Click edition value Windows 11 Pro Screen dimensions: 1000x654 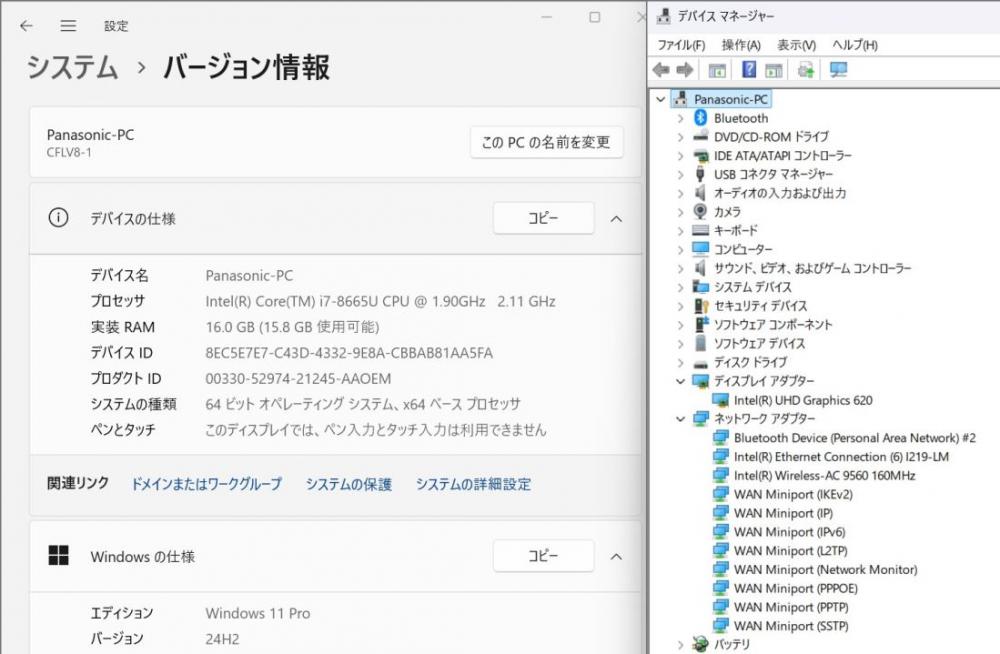tap(258, 613)
